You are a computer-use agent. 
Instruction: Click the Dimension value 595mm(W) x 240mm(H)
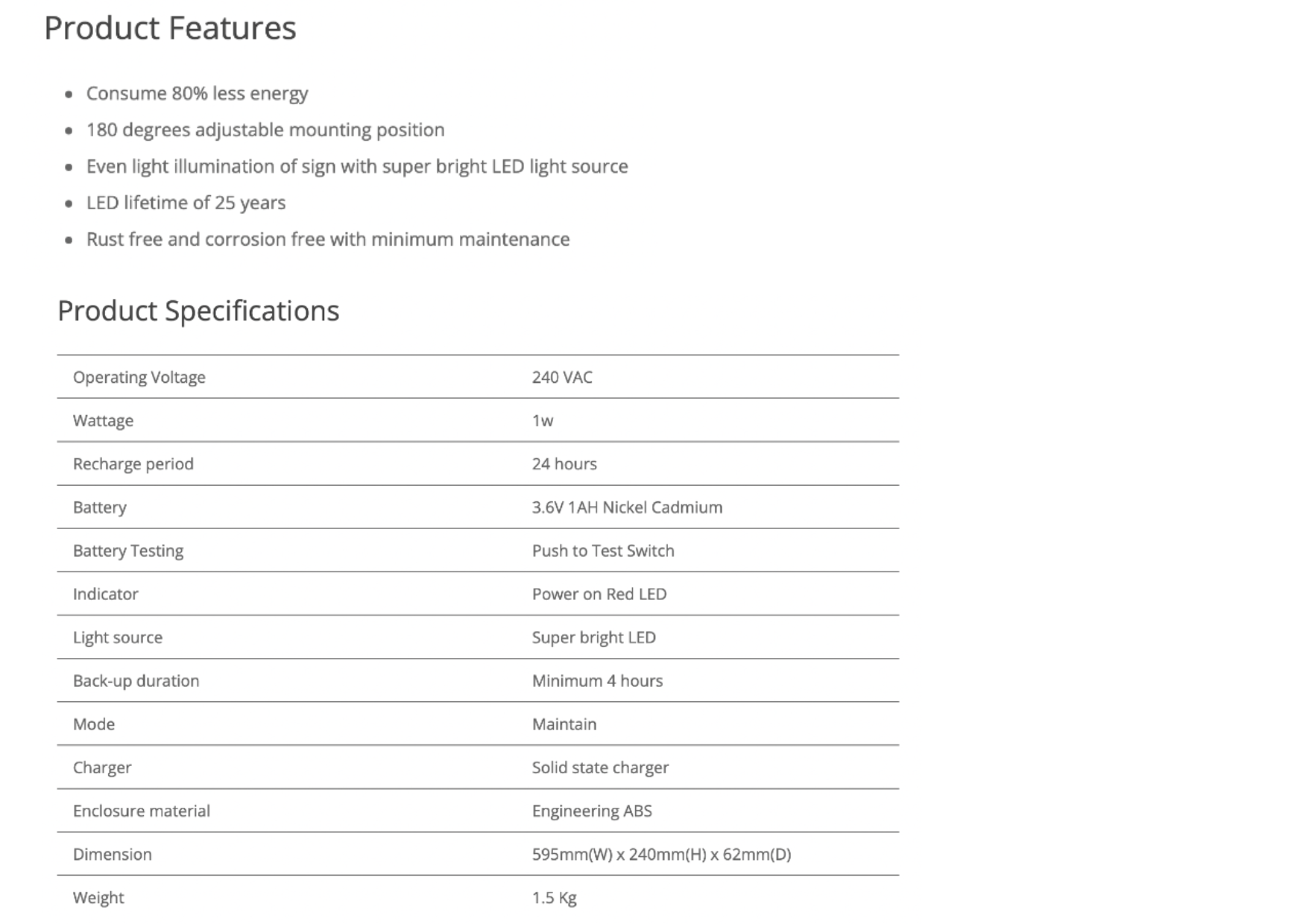pos(661,854)
